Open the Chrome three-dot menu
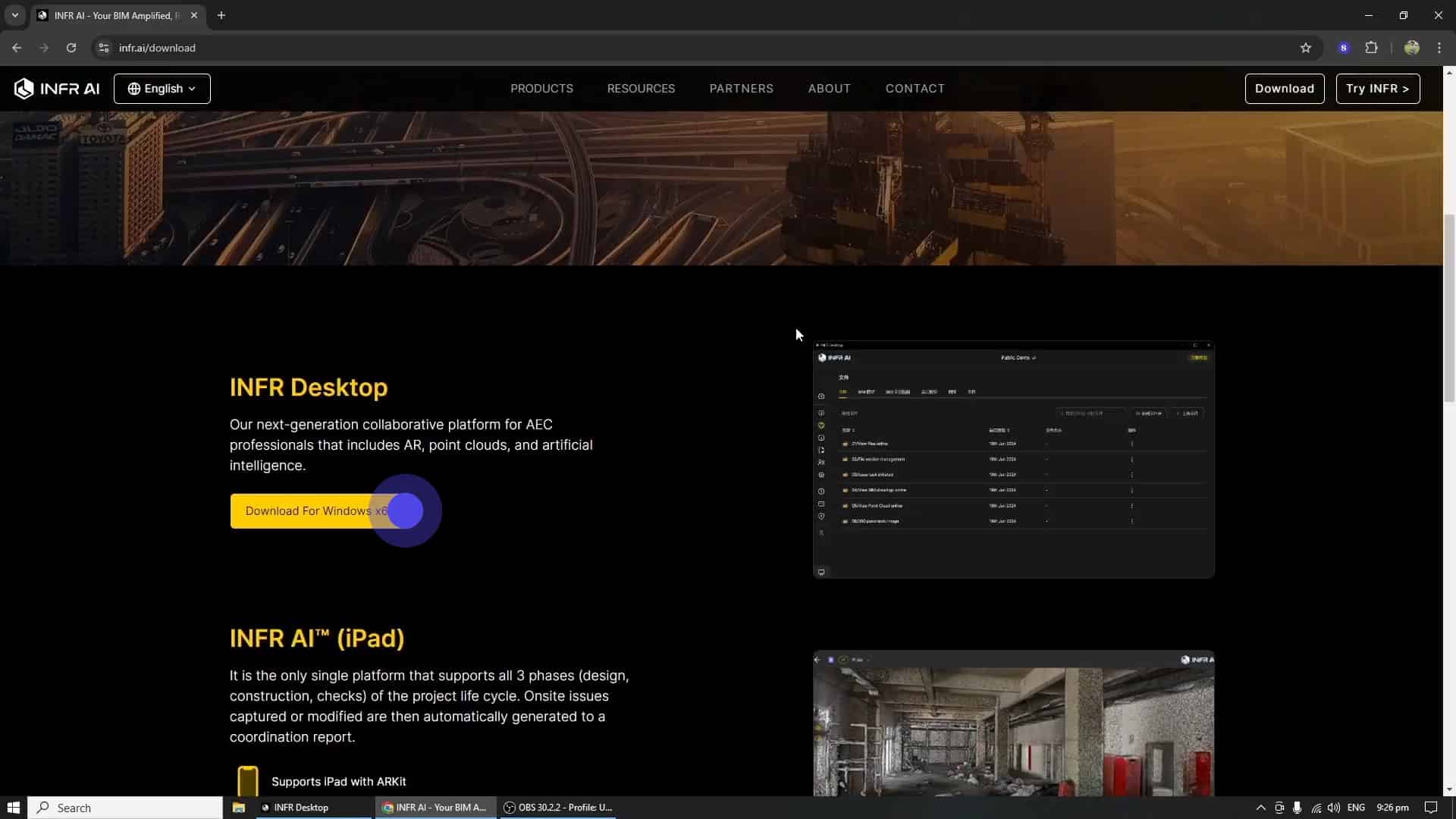Screen dimensions: 1456x819 [1439, 48]
